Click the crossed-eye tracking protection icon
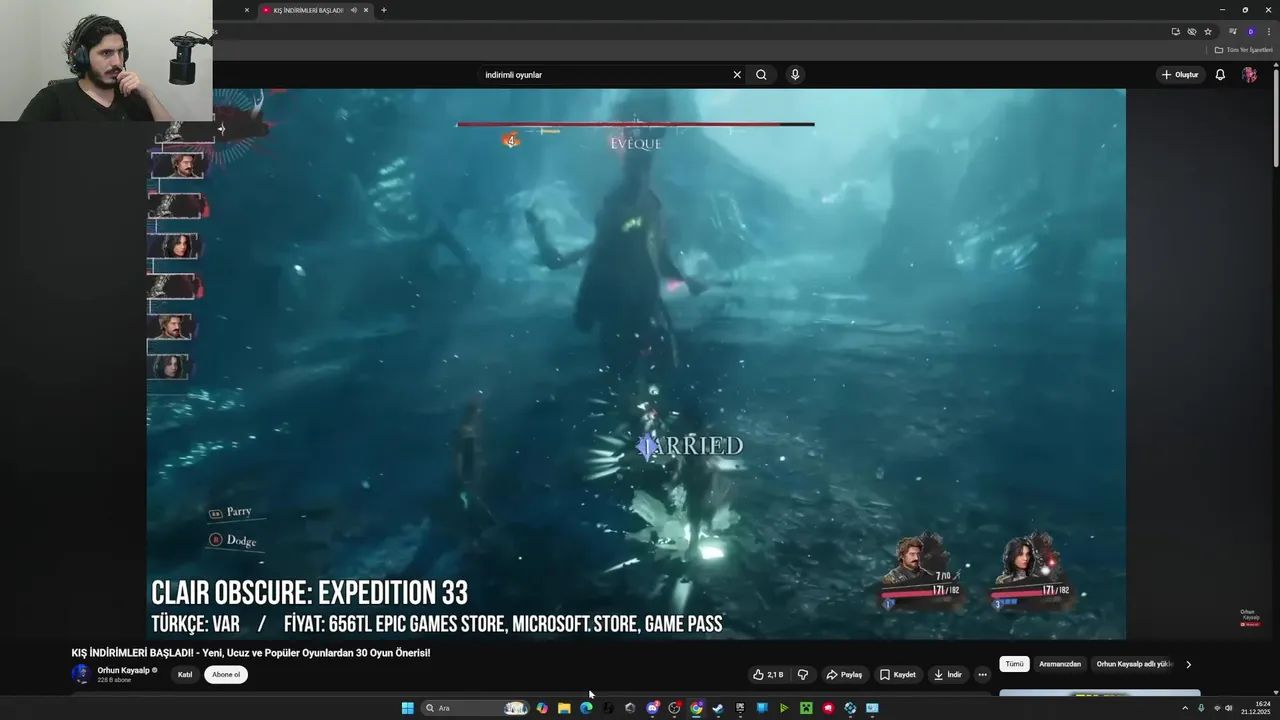Screen dimensions: 1280x720 click(1192, 32)
